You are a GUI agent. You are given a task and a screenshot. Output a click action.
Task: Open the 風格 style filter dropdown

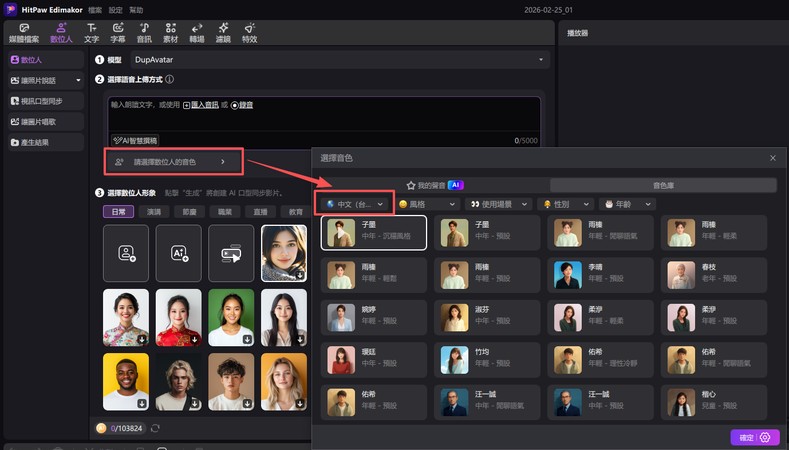click(x=427, y=204)
